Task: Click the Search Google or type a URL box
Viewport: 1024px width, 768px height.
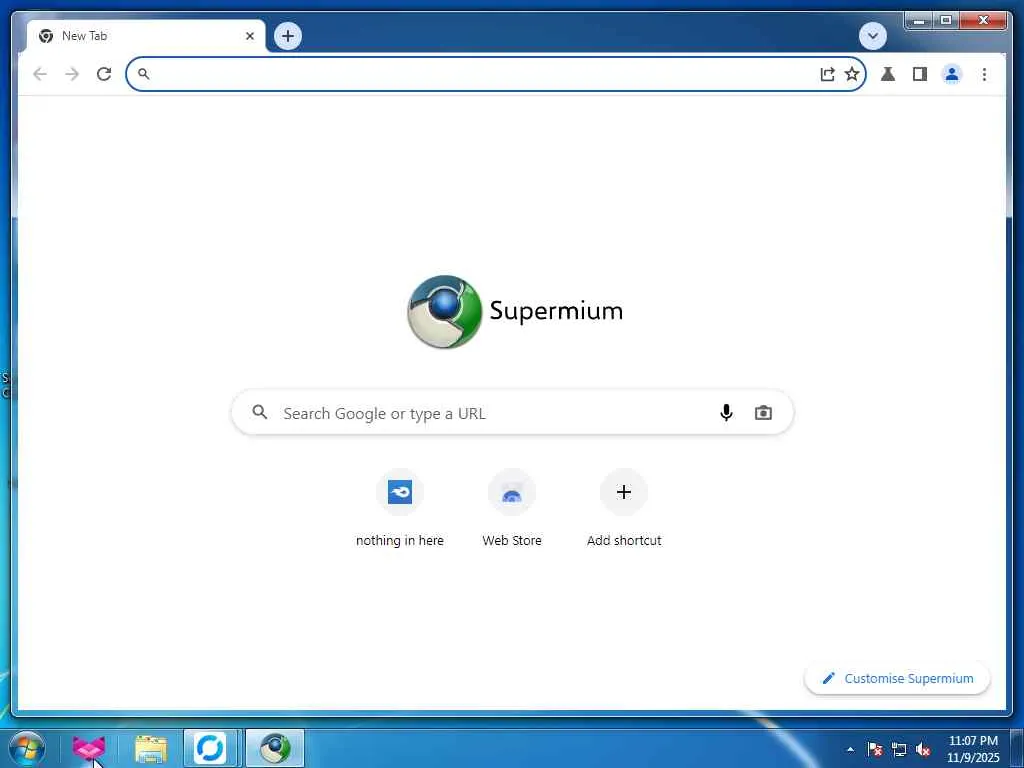Action: [x=513, y=413]
